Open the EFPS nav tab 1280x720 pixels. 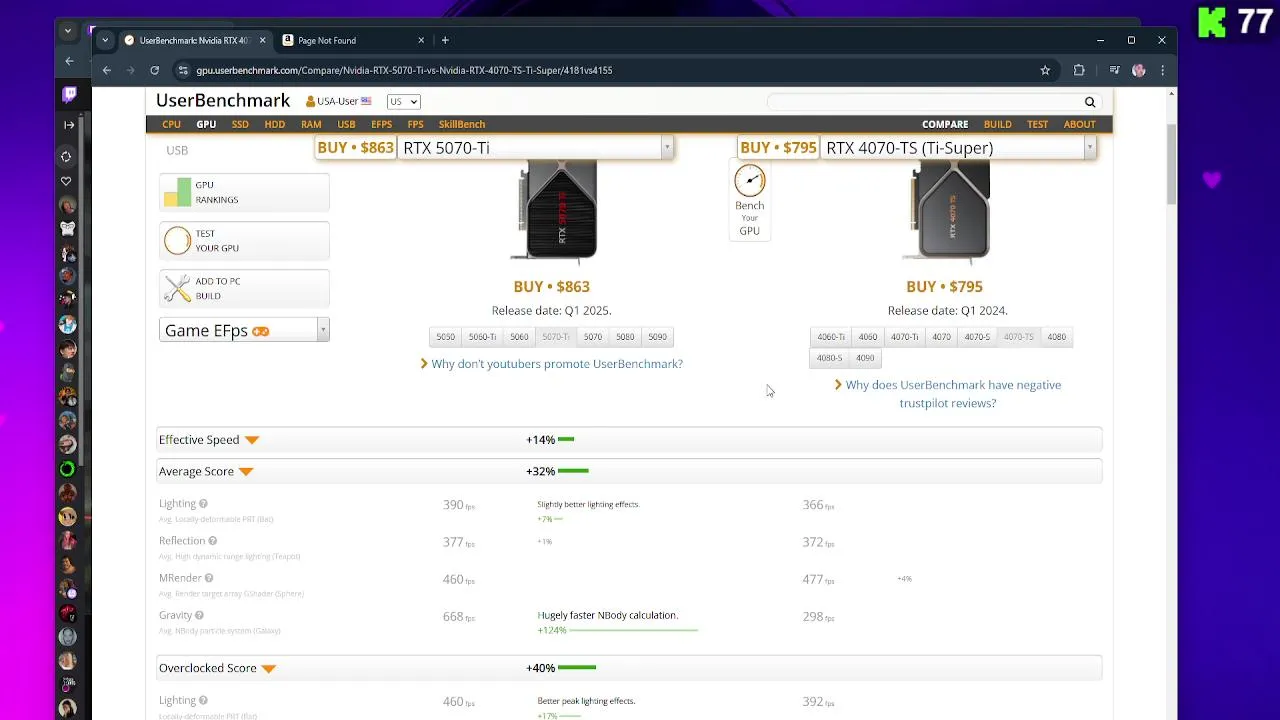pos(381,124)
